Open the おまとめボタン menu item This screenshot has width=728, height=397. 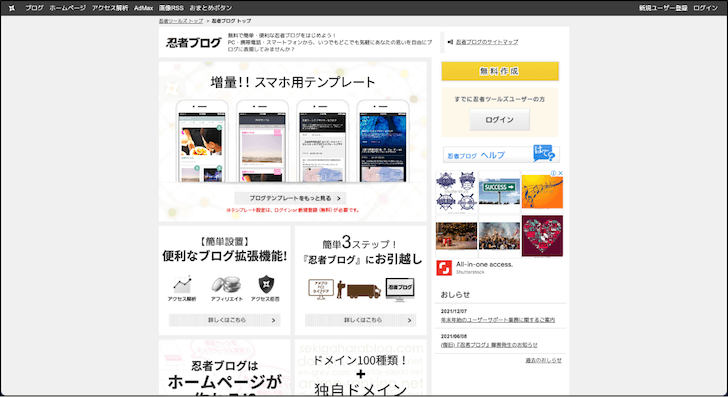tap(211, 8)
